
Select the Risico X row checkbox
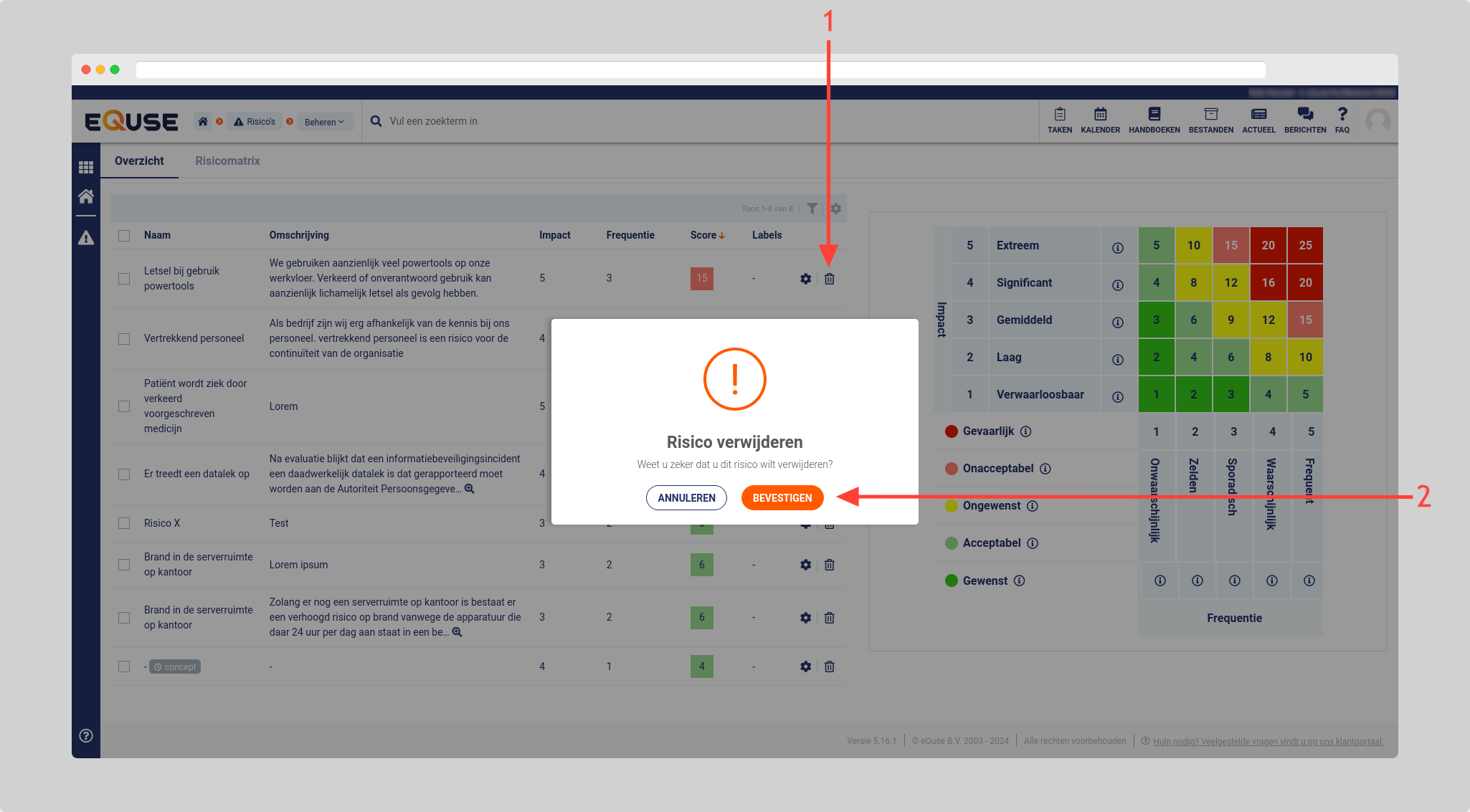coord(124,523)
